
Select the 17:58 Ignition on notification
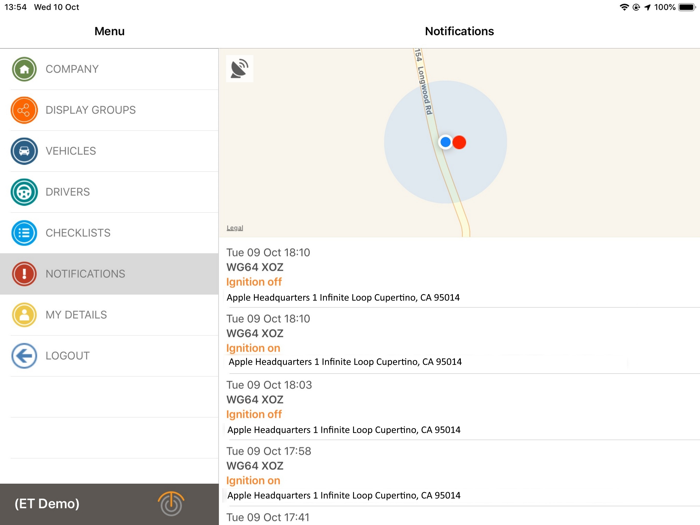click(459, 472)
